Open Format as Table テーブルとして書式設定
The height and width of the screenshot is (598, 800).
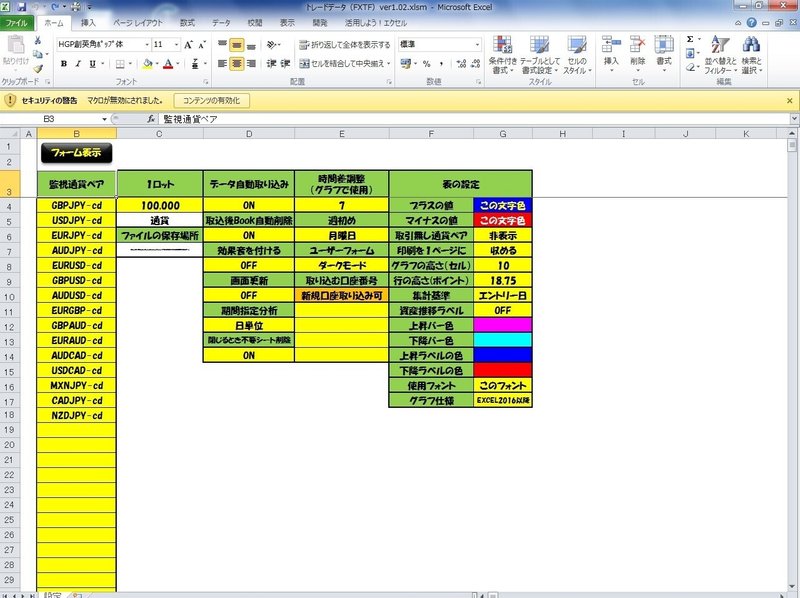(x=540, y=55)
